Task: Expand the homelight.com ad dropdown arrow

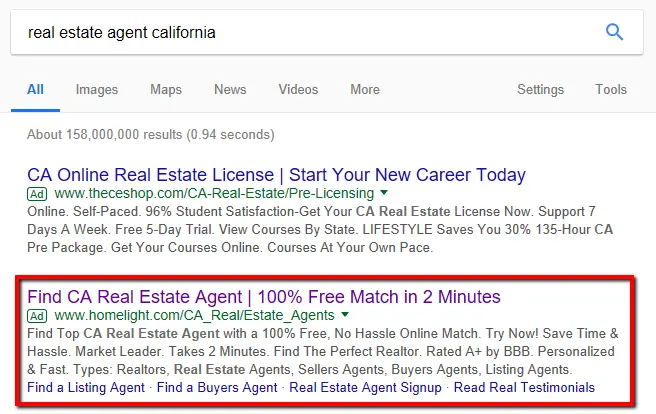Action: pos(345,315)
